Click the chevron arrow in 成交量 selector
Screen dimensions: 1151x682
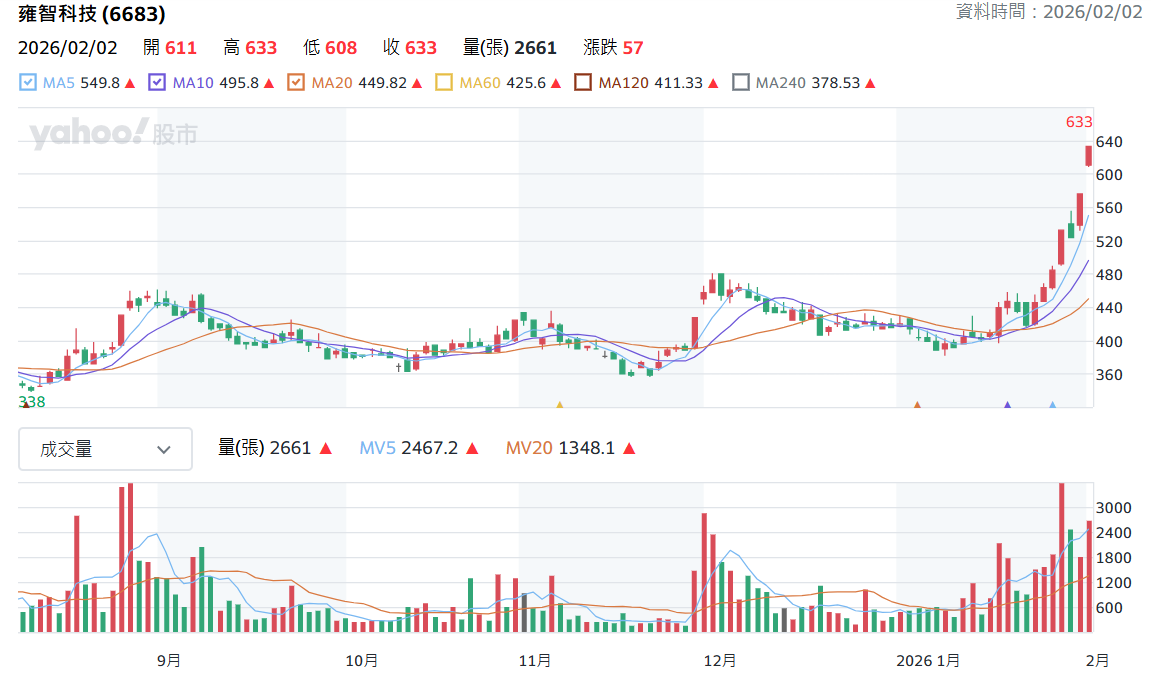click(x=164, y=449)
